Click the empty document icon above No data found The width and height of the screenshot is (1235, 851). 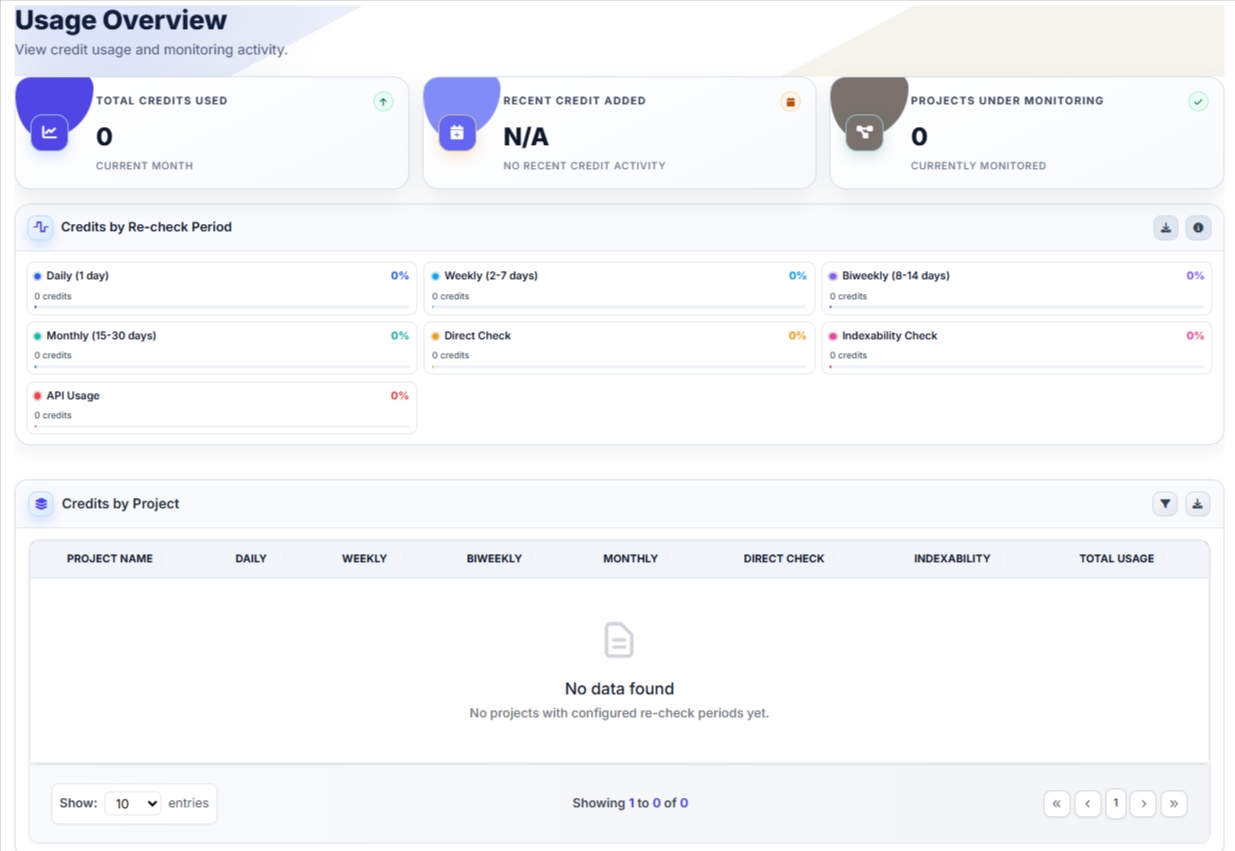pos(619,640)
